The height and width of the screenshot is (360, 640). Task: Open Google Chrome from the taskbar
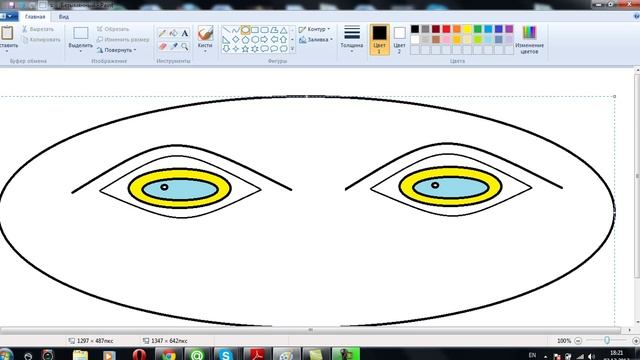click(x=168, y=355)
